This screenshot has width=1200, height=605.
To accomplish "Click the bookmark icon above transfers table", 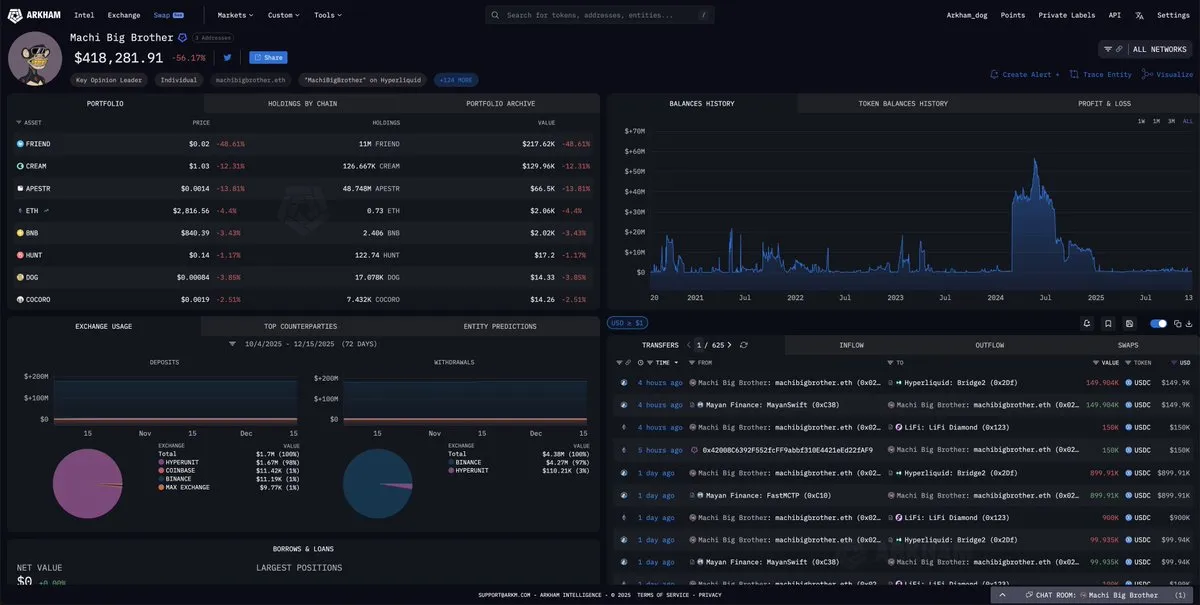I will click(x=1108, y=323).
